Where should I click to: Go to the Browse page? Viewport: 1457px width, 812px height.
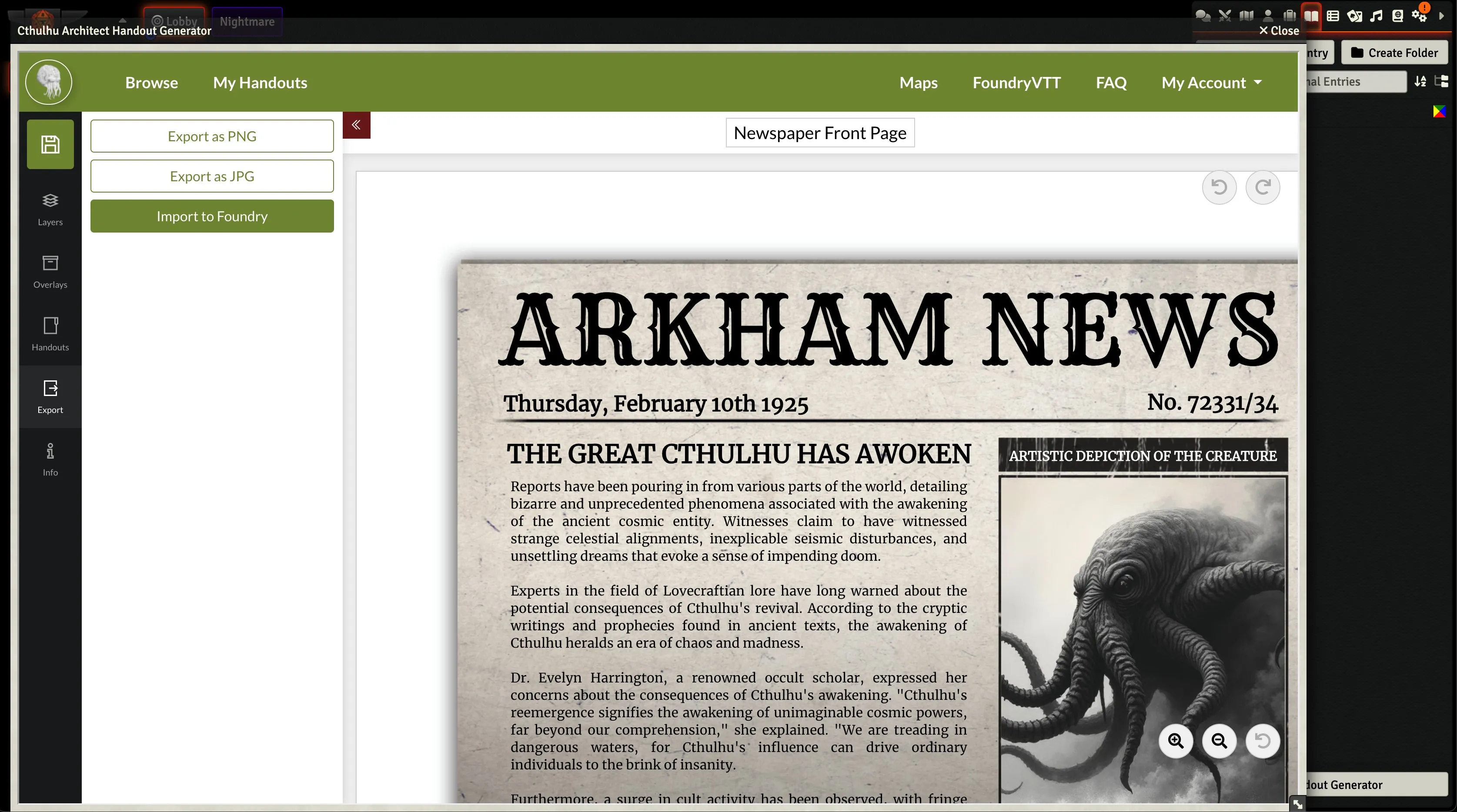[x=152, y=83]
